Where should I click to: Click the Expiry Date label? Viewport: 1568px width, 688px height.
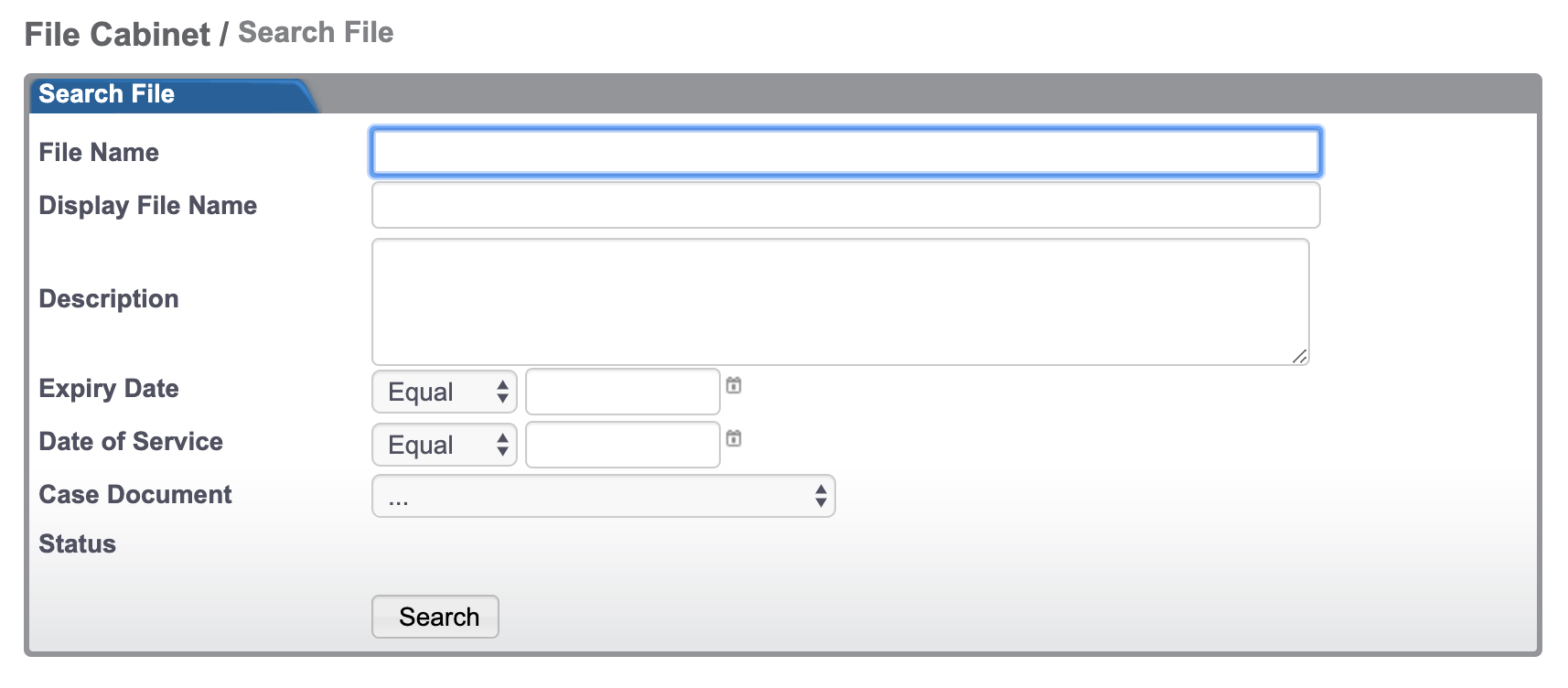click(x=109, y=389)
